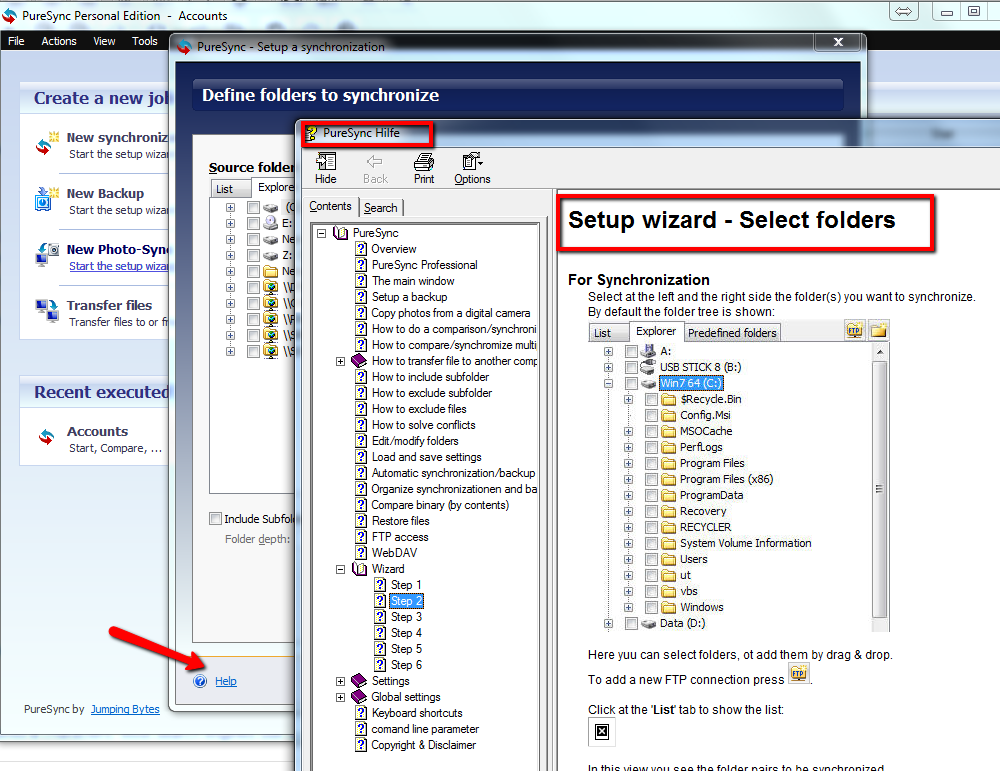Screen dimensions: 1000x771
Task: Open the Restore files help topic
Action: click(x=401, y=521)
